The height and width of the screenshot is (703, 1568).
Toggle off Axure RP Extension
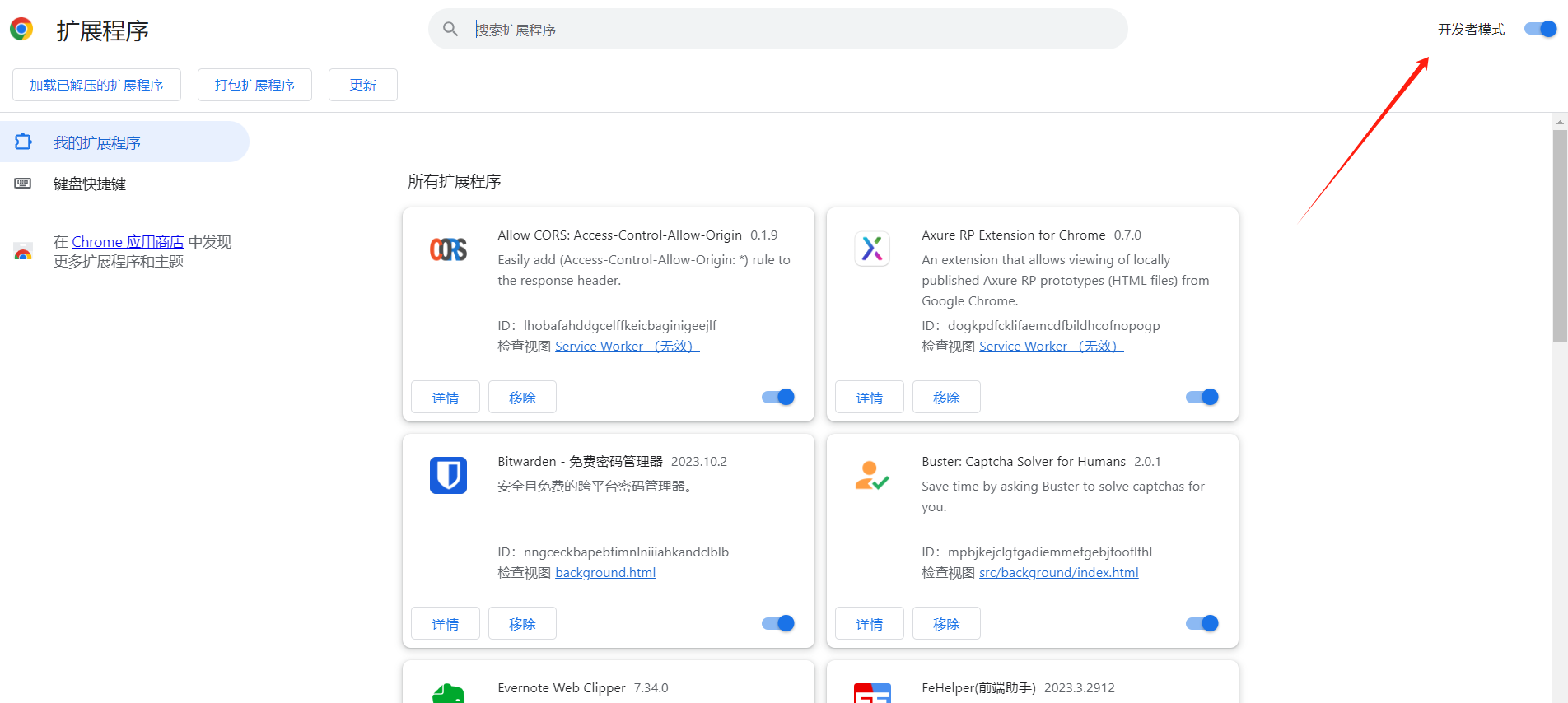1202,397
